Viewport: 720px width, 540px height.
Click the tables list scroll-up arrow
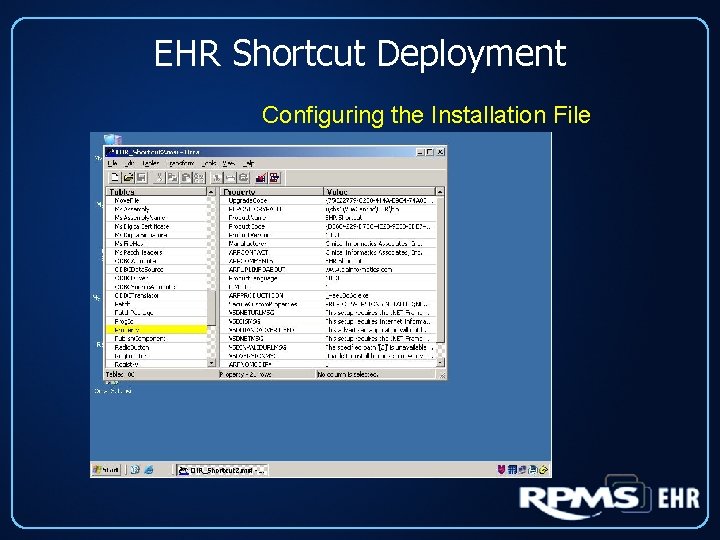[211, 192]
